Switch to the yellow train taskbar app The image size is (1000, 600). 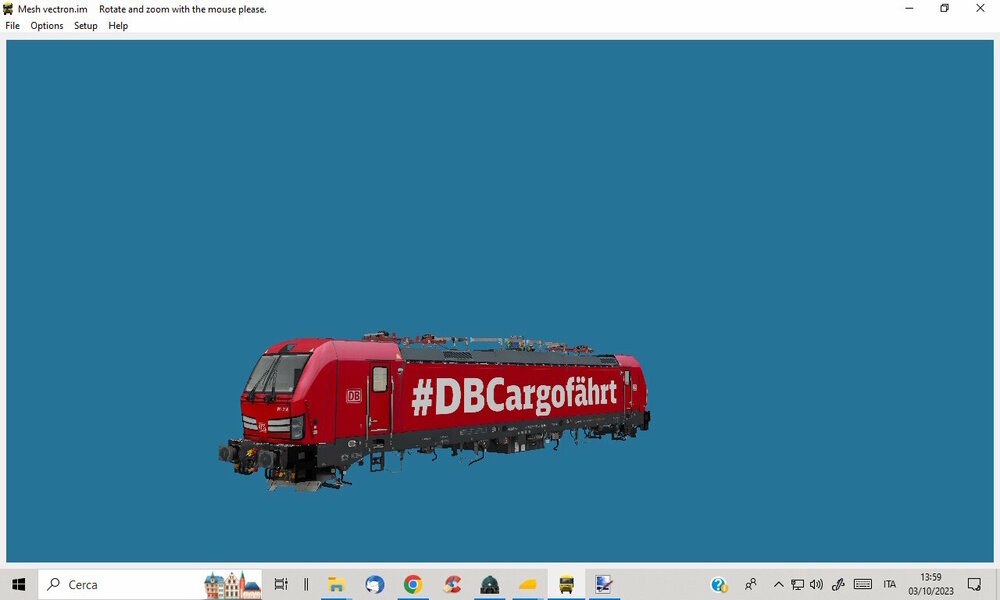pos(566,584)
